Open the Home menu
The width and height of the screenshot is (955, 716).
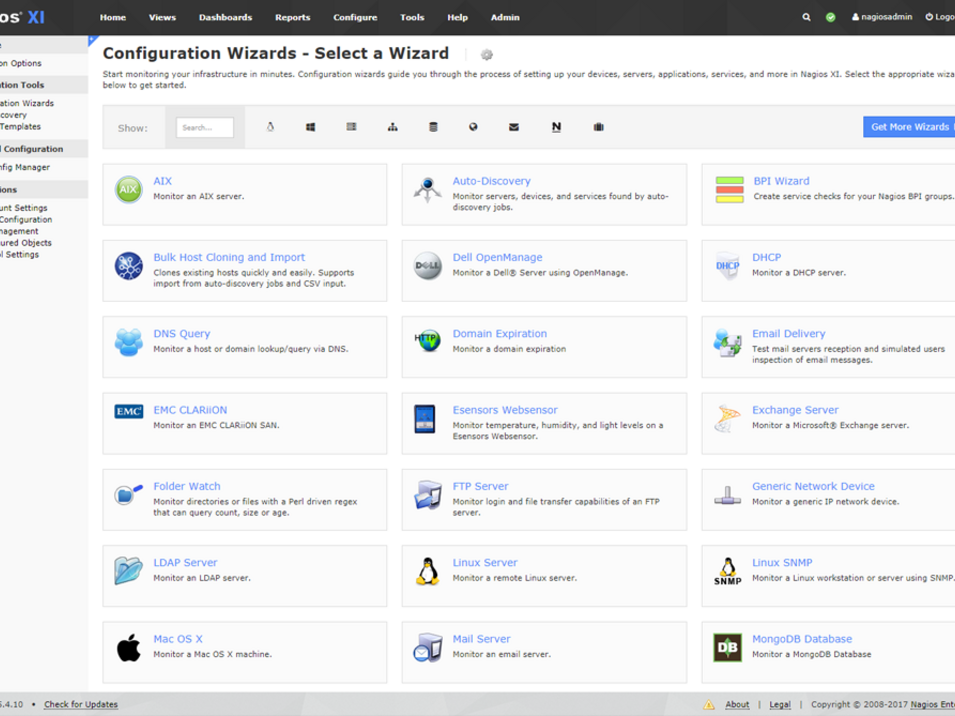click(x=113, y=17)
